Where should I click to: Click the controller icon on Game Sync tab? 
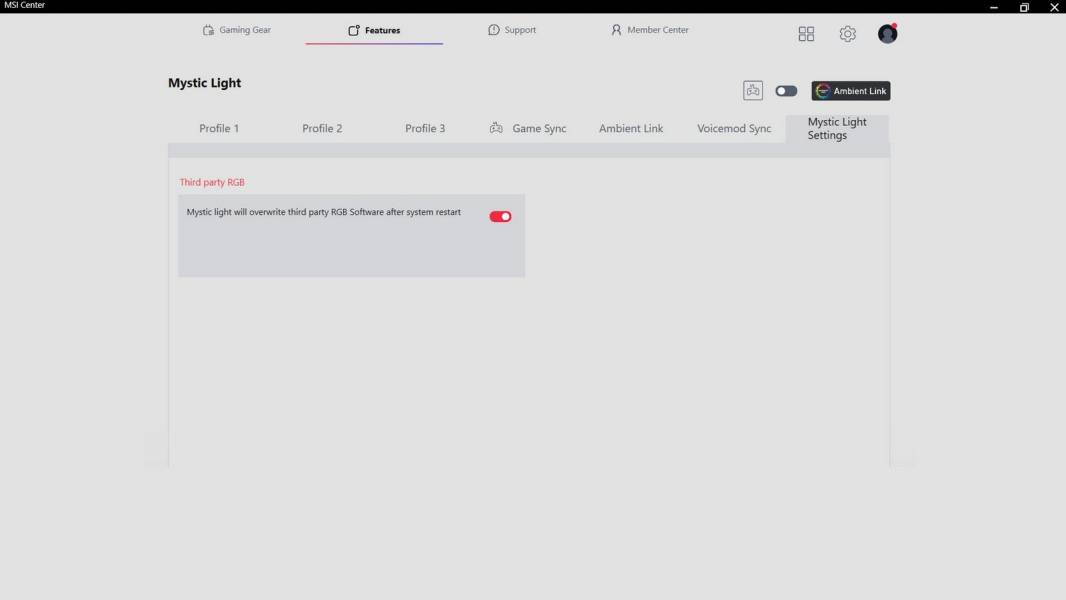tap(496, 128)
